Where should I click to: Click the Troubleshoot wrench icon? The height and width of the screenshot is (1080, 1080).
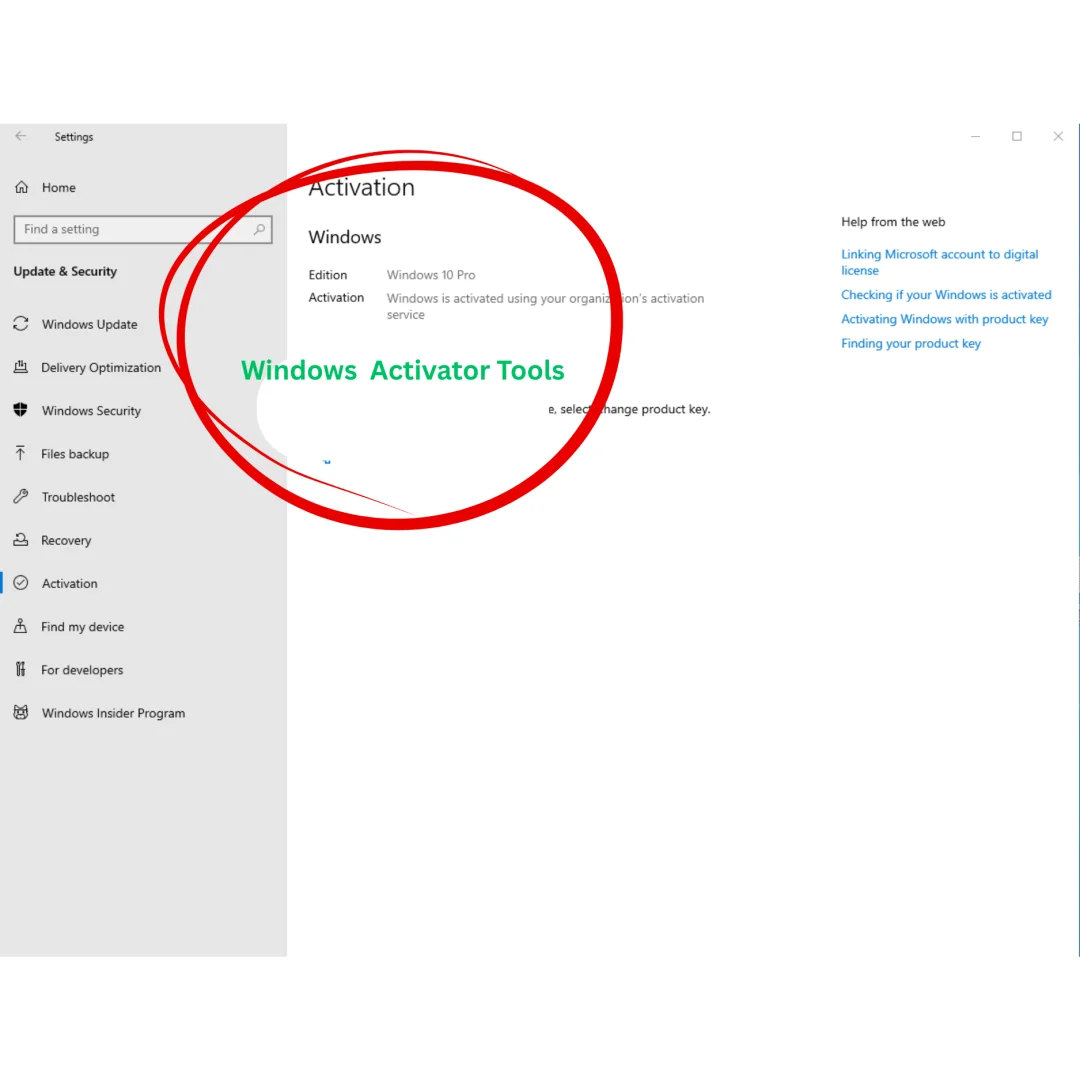[20, 497]
